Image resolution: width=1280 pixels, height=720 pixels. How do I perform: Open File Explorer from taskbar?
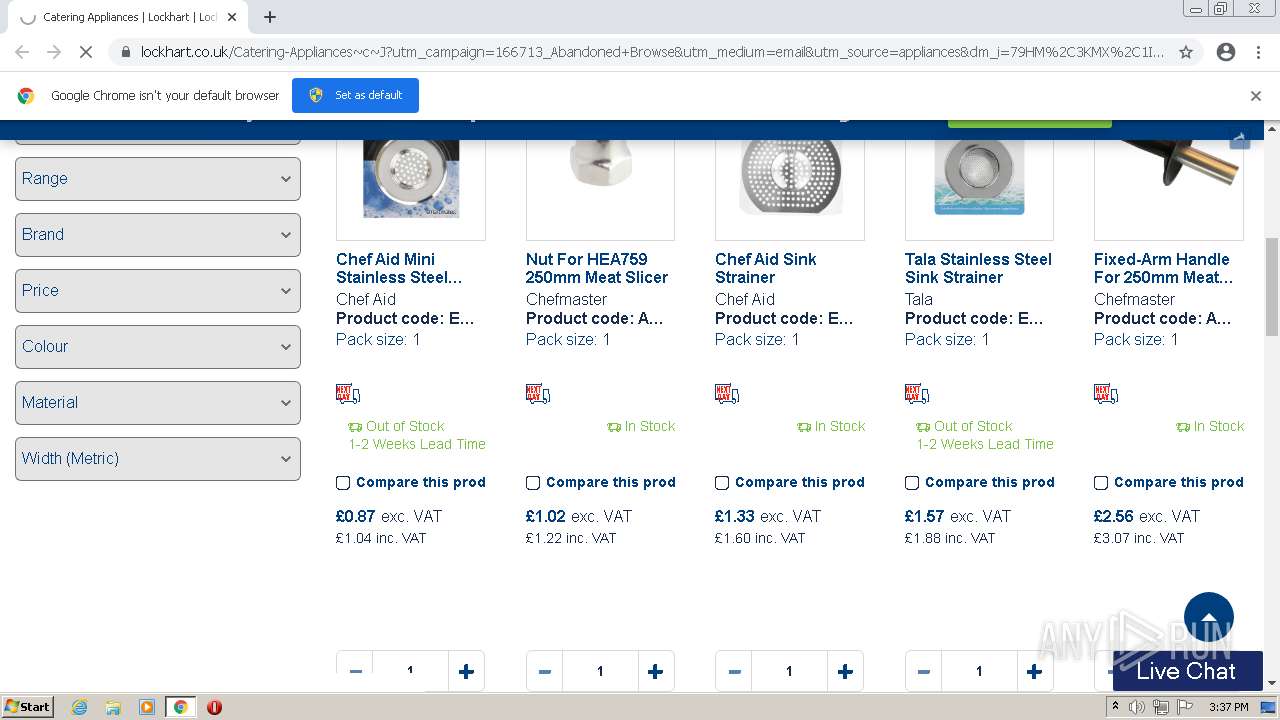(x=113, y=707)
